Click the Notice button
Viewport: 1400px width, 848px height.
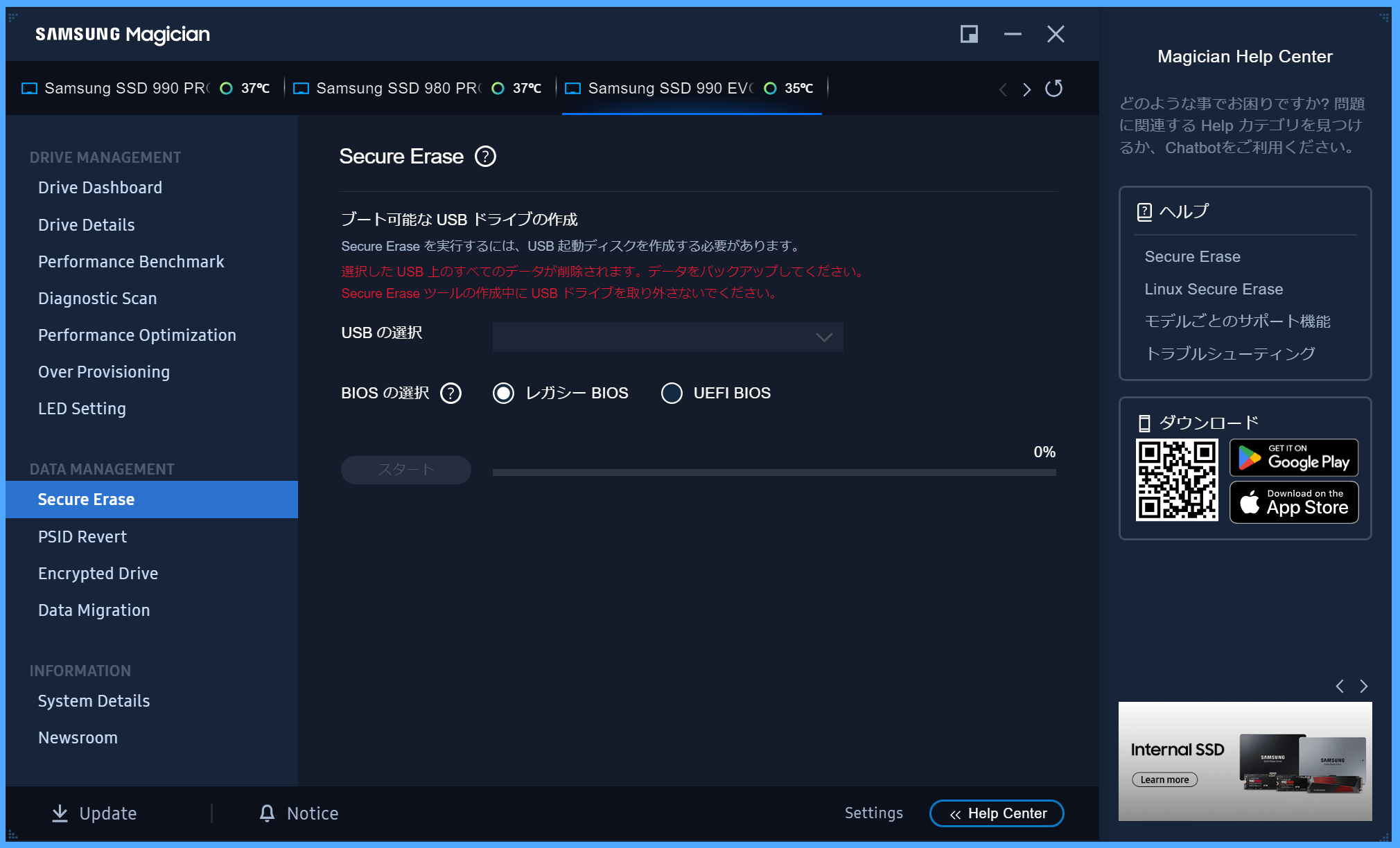pos(299,813)
